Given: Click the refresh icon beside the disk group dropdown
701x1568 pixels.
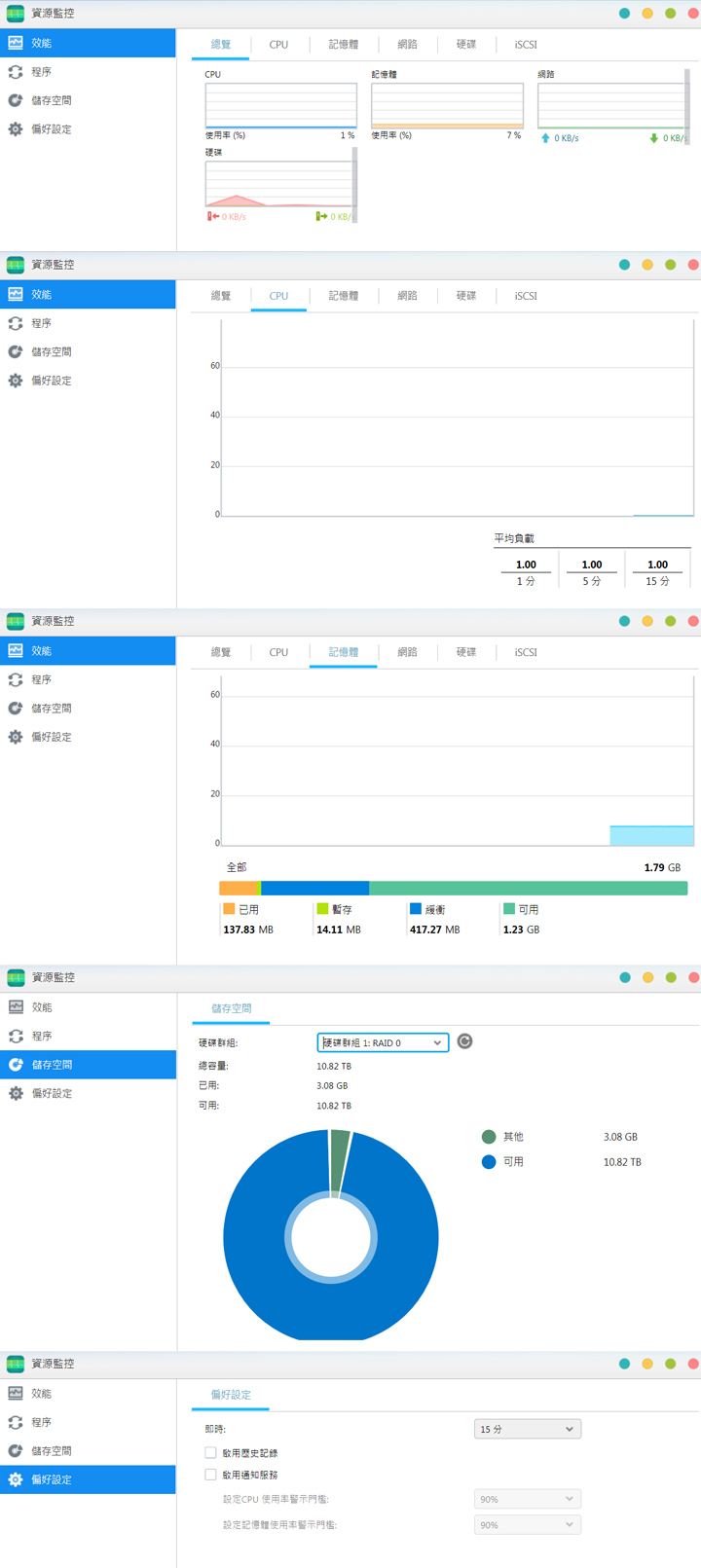Looking at the screenshot, I should pos(464,1041).
